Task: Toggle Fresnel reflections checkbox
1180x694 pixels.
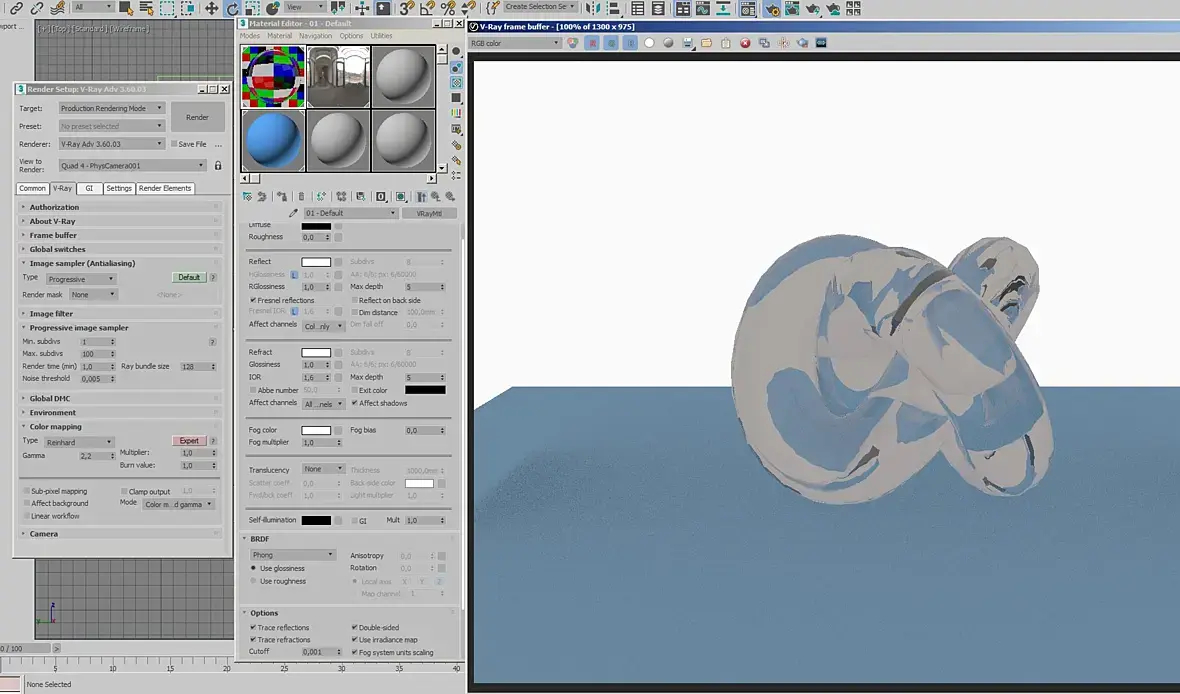Action: tap(253, 300)
